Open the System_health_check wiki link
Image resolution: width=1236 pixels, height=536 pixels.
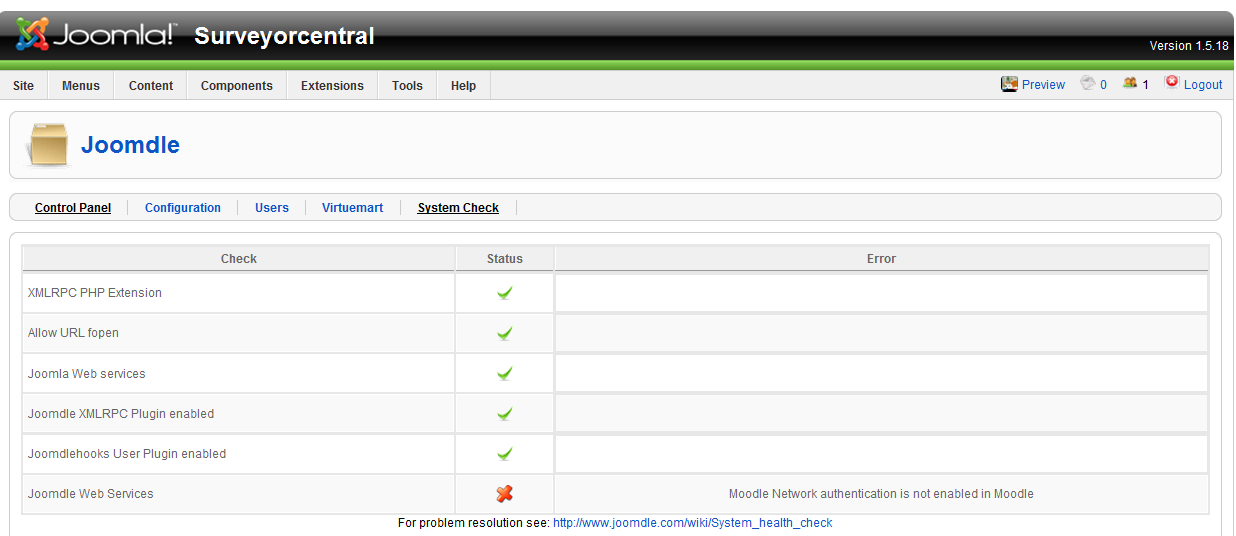692,523
